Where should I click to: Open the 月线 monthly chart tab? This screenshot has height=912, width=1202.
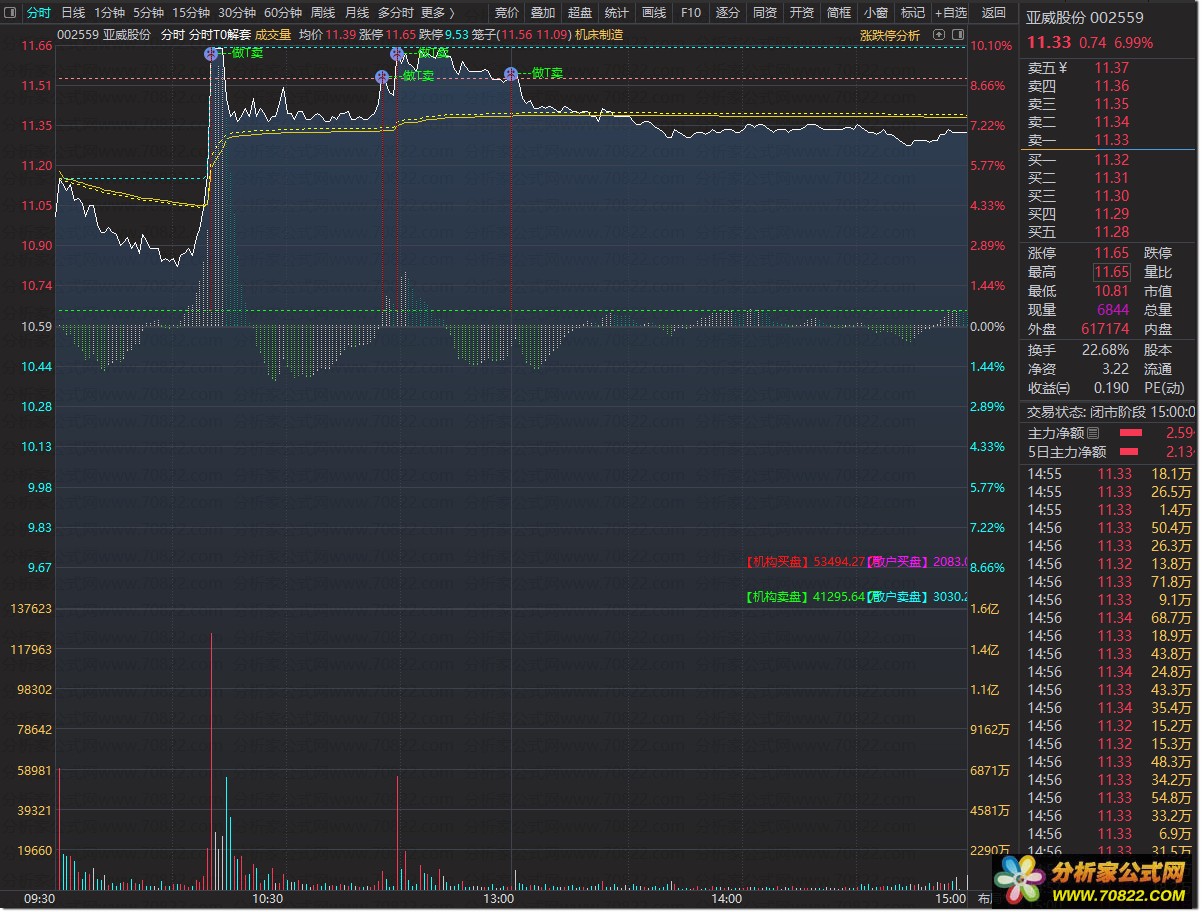click(357, 13)
